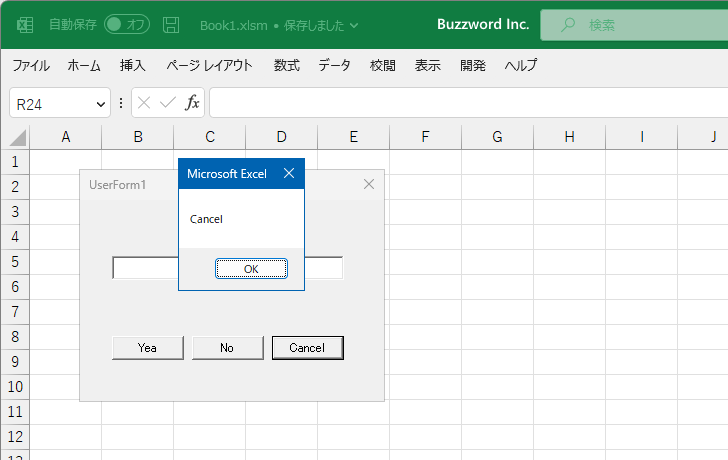Click the Save floppy disk icon
Image resolution: width=728 pixels, height=460 pixels.
171,25
